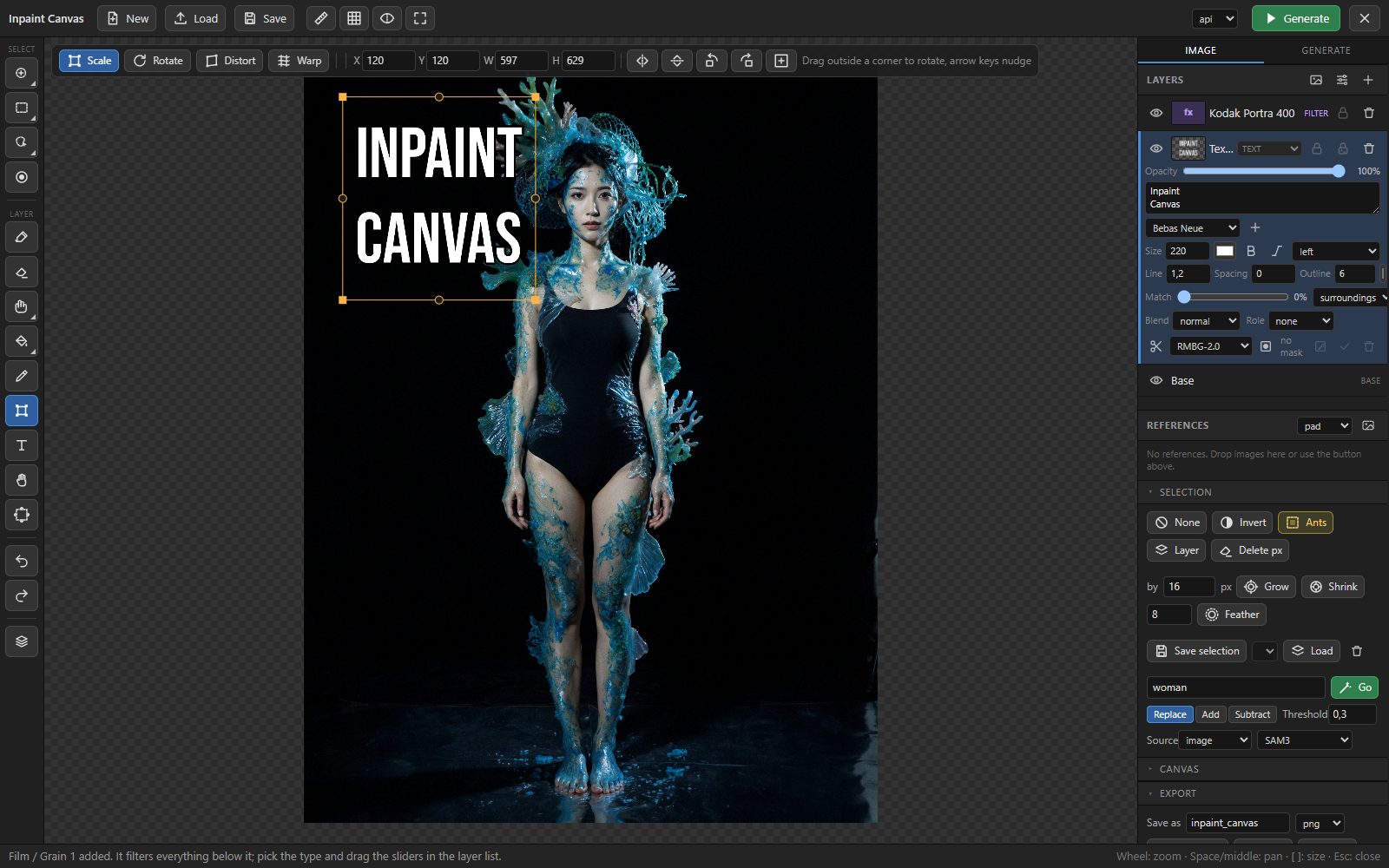Open the white text color swatch

coord(1225,251)
